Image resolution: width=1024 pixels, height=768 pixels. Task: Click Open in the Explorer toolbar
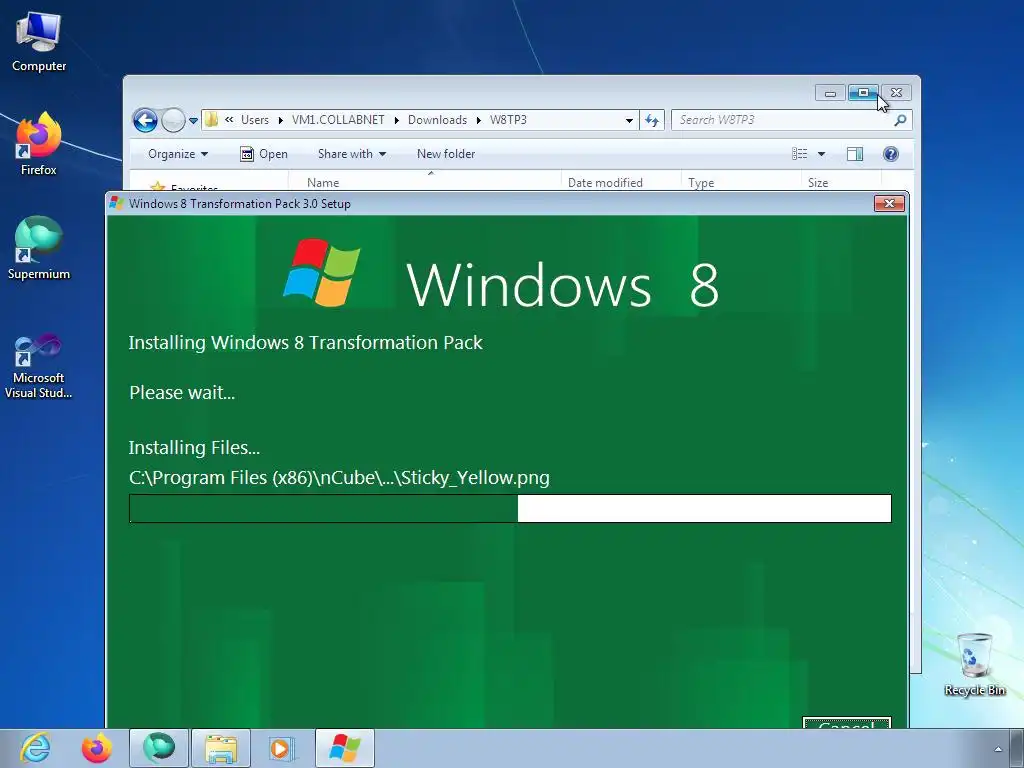pyautogui.click(x=264, y=154)
